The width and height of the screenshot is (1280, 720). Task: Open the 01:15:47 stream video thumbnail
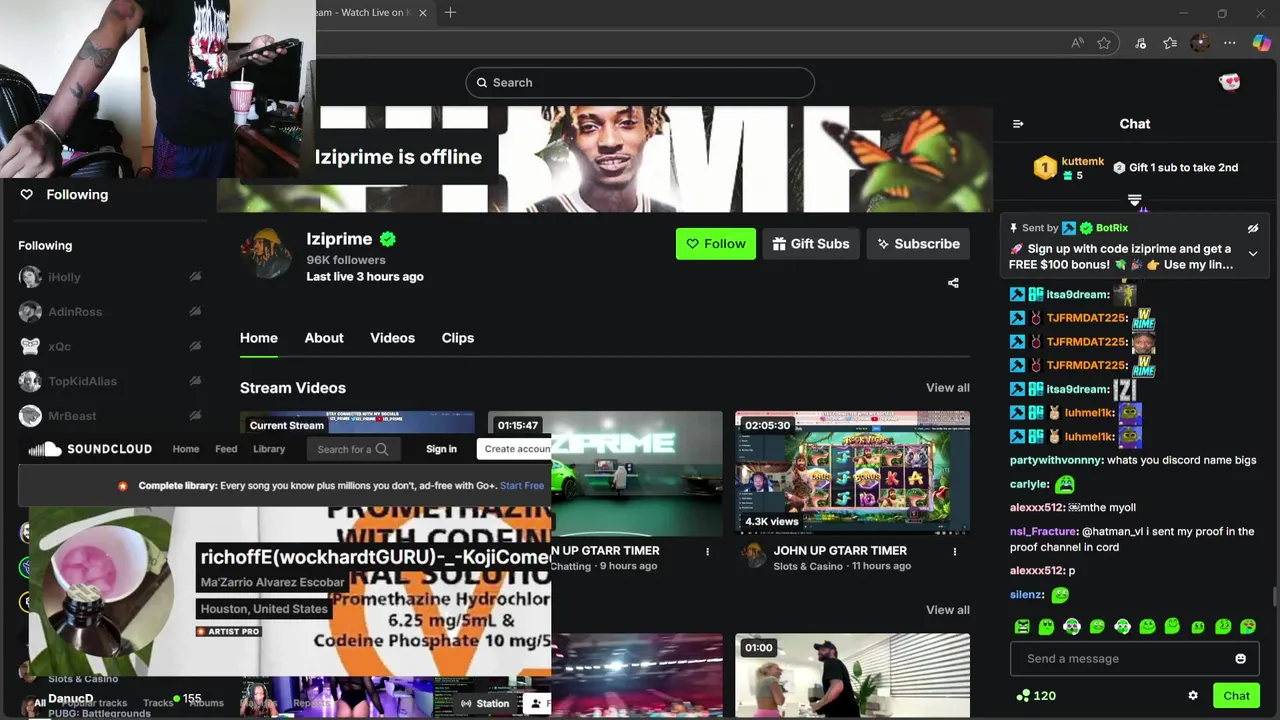pos(605,473)
